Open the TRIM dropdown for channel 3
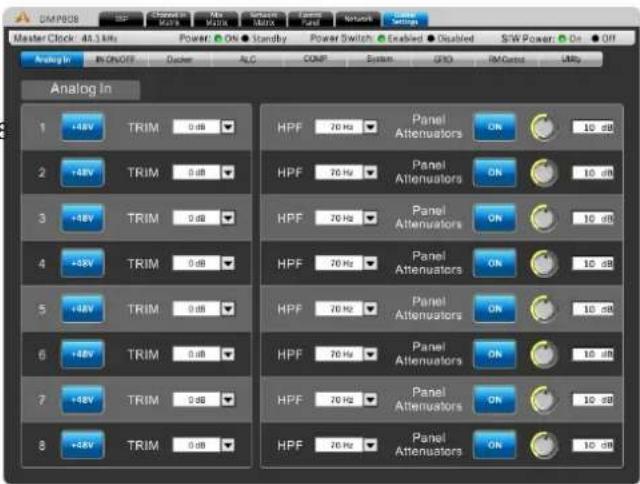Viewport: 640px width, 484px height. tap(228, 218)
